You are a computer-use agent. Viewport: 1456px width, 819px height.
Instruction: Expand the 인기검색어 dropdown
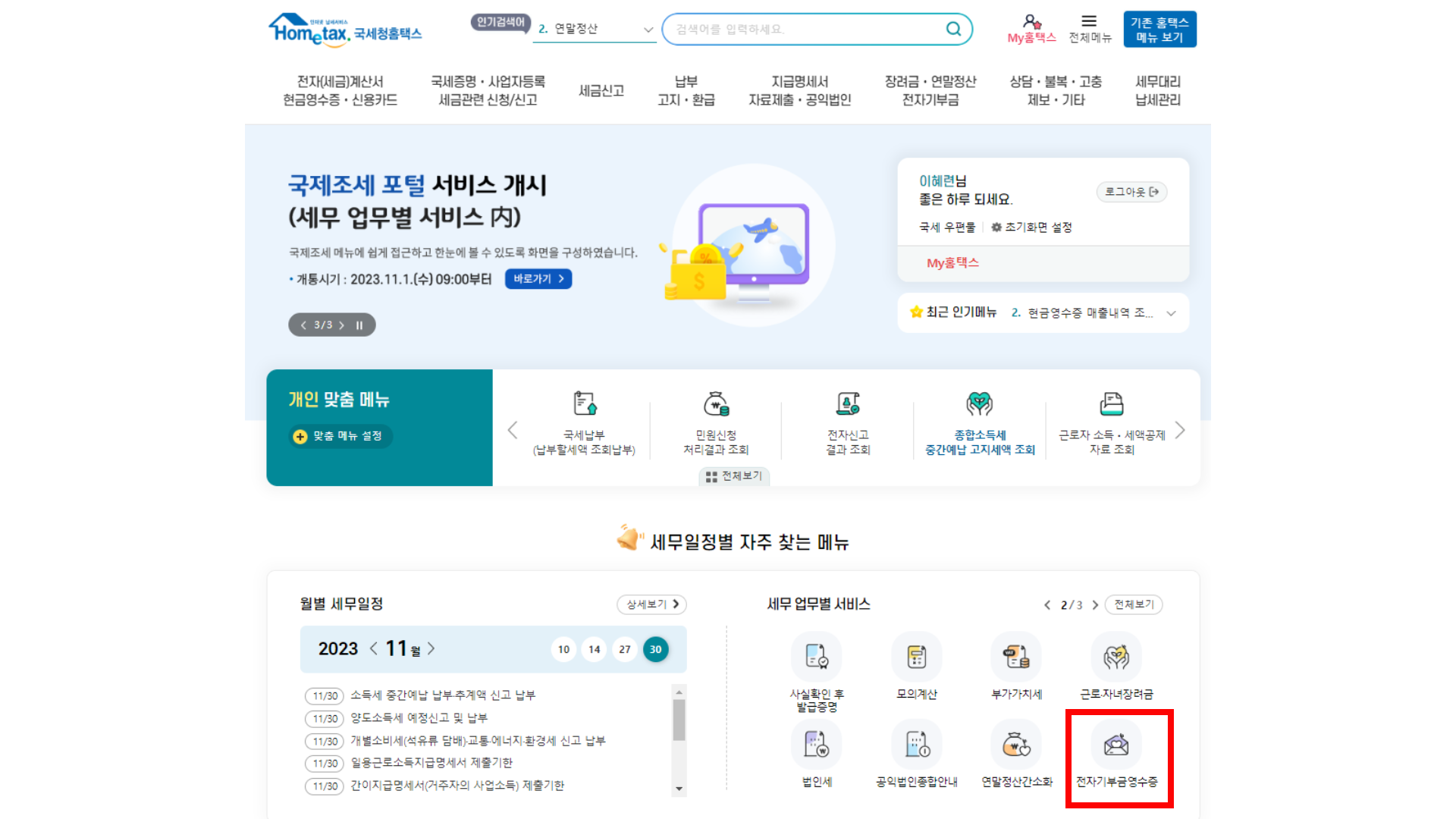648,30
